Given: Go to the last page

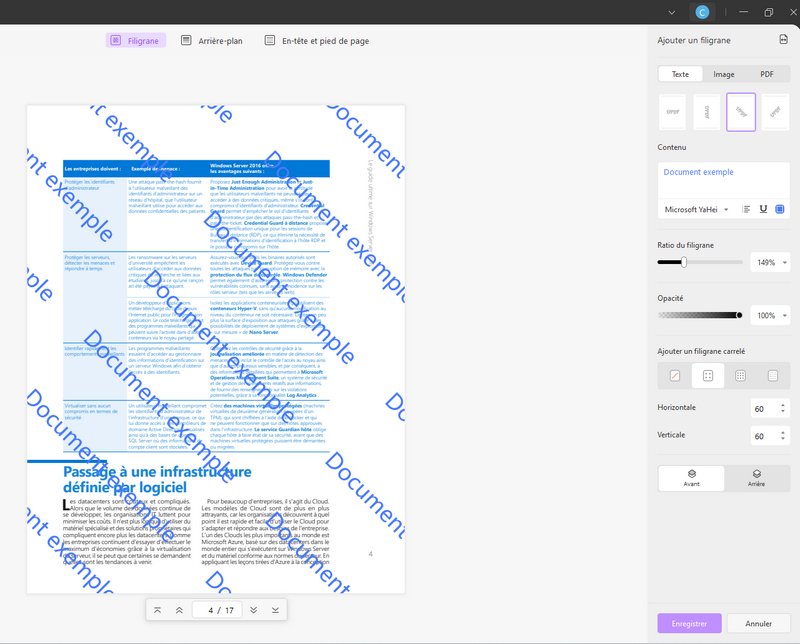Looking at the screenshot, I should pos(275,610).
